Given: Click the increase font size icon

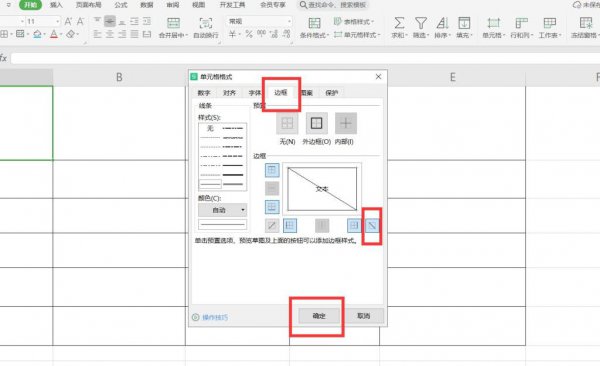Looking at the screenshot, I should click(x=68, y=21).
